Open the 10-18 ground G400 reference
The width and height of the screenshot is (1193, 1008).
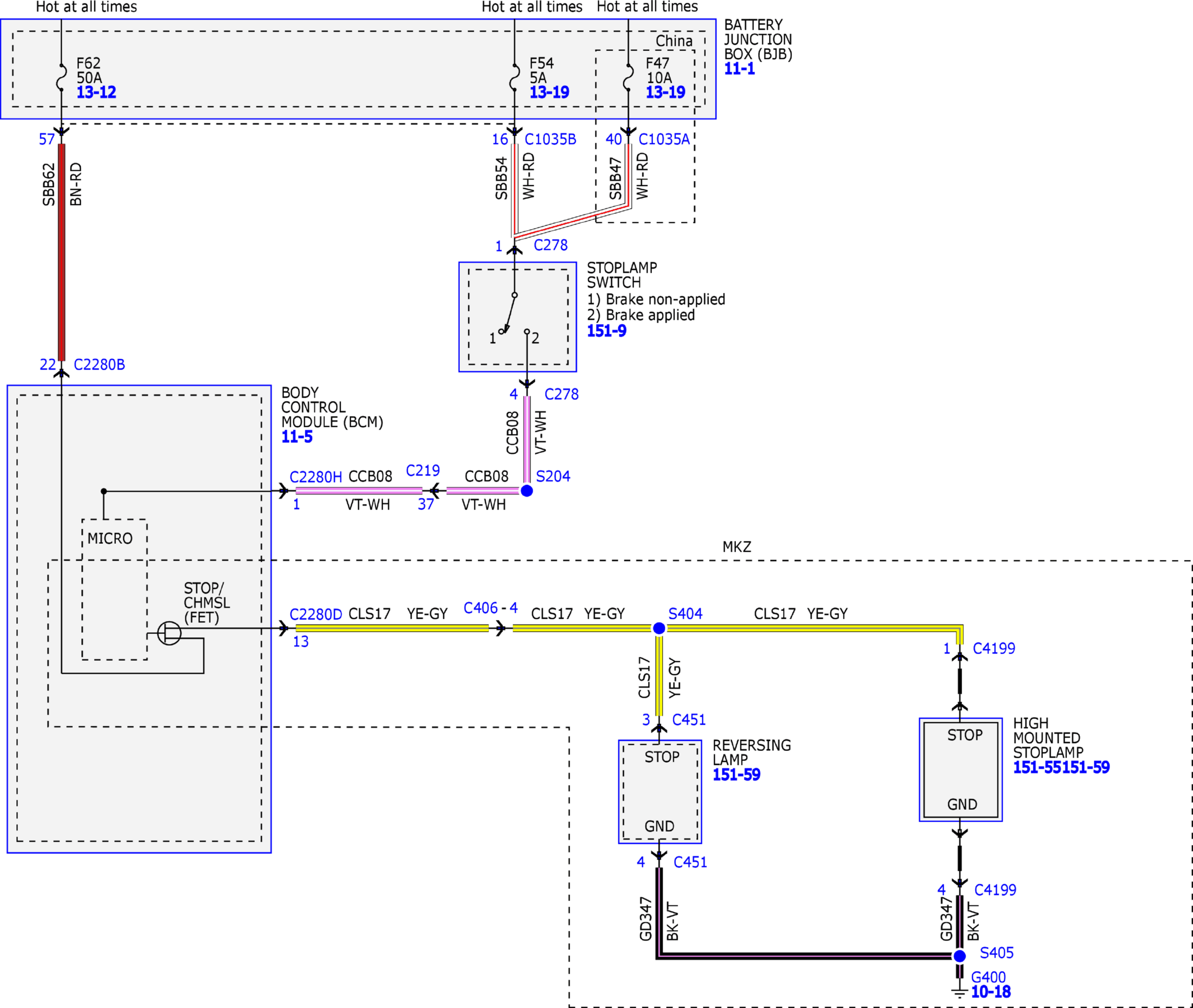click(991, 991)
